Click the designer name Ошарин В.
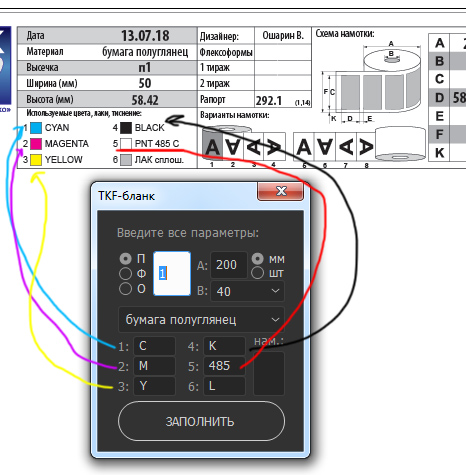Viewport: 466px width, 475px height. click(x=283, y=35)
